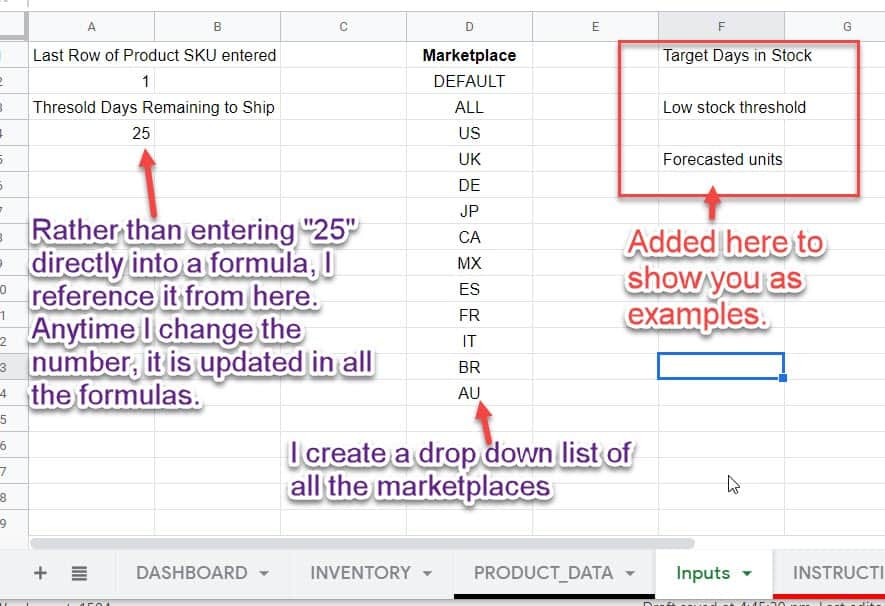Select the Inputs sheet tab
885x606 pixels.
click(703, 573)
